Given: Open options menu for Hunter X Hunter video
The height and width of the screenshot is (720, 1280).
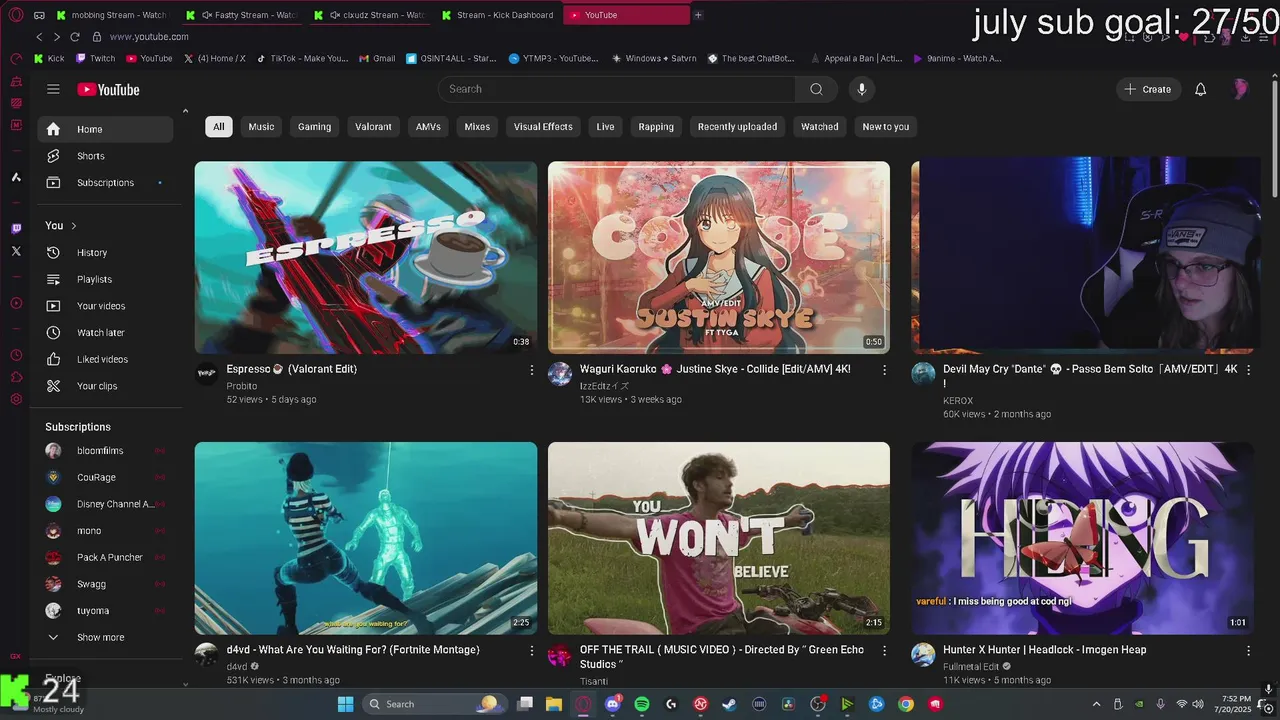Looking at the screenshot, I should point(1248,651).
